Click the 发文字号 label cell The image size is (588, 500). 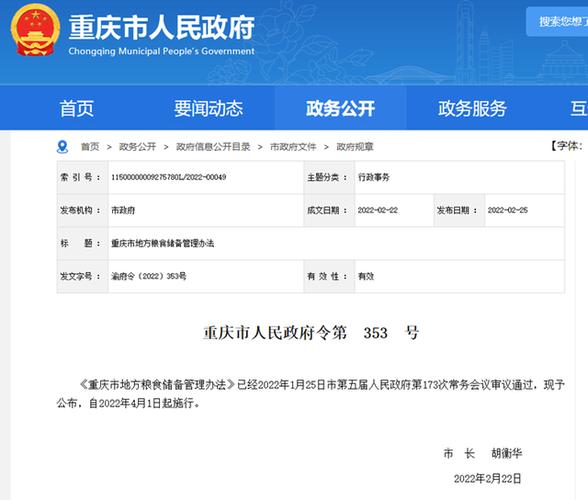coord(82,276)
